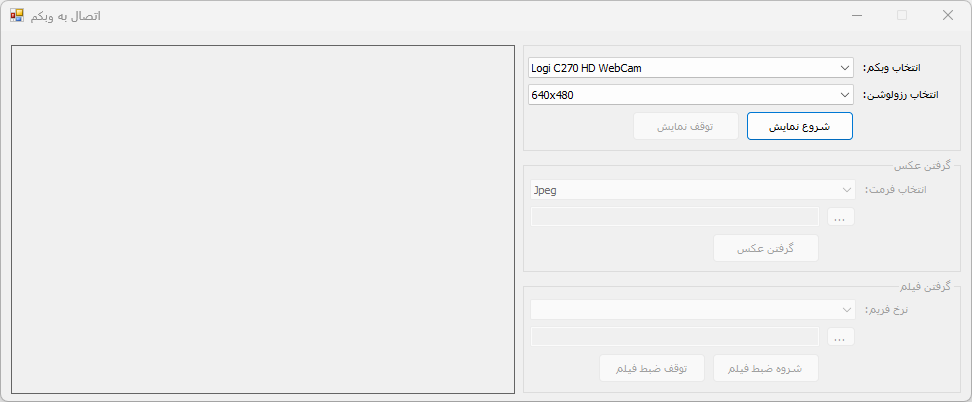Viewport: 972px width, 402px height.
Task: Click the app icon in the title bar
Action: (x=16, y=16)
